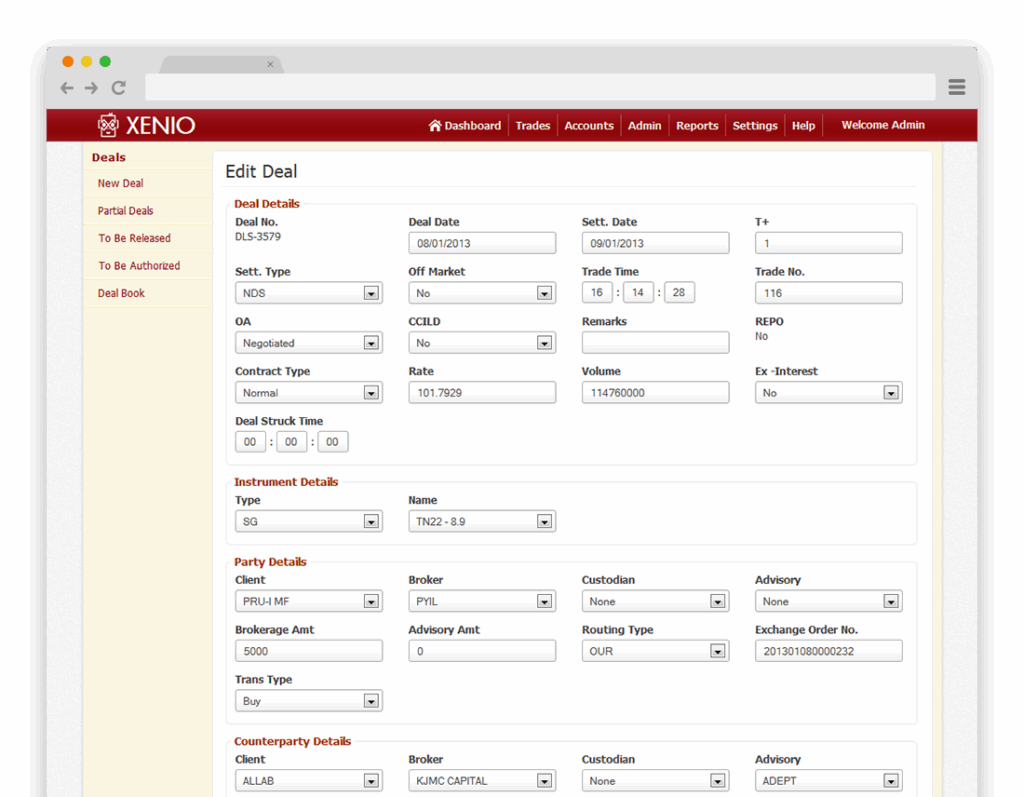
Task: Open Counterparty Custodian dropdown
Action: [x=655, y=780]
